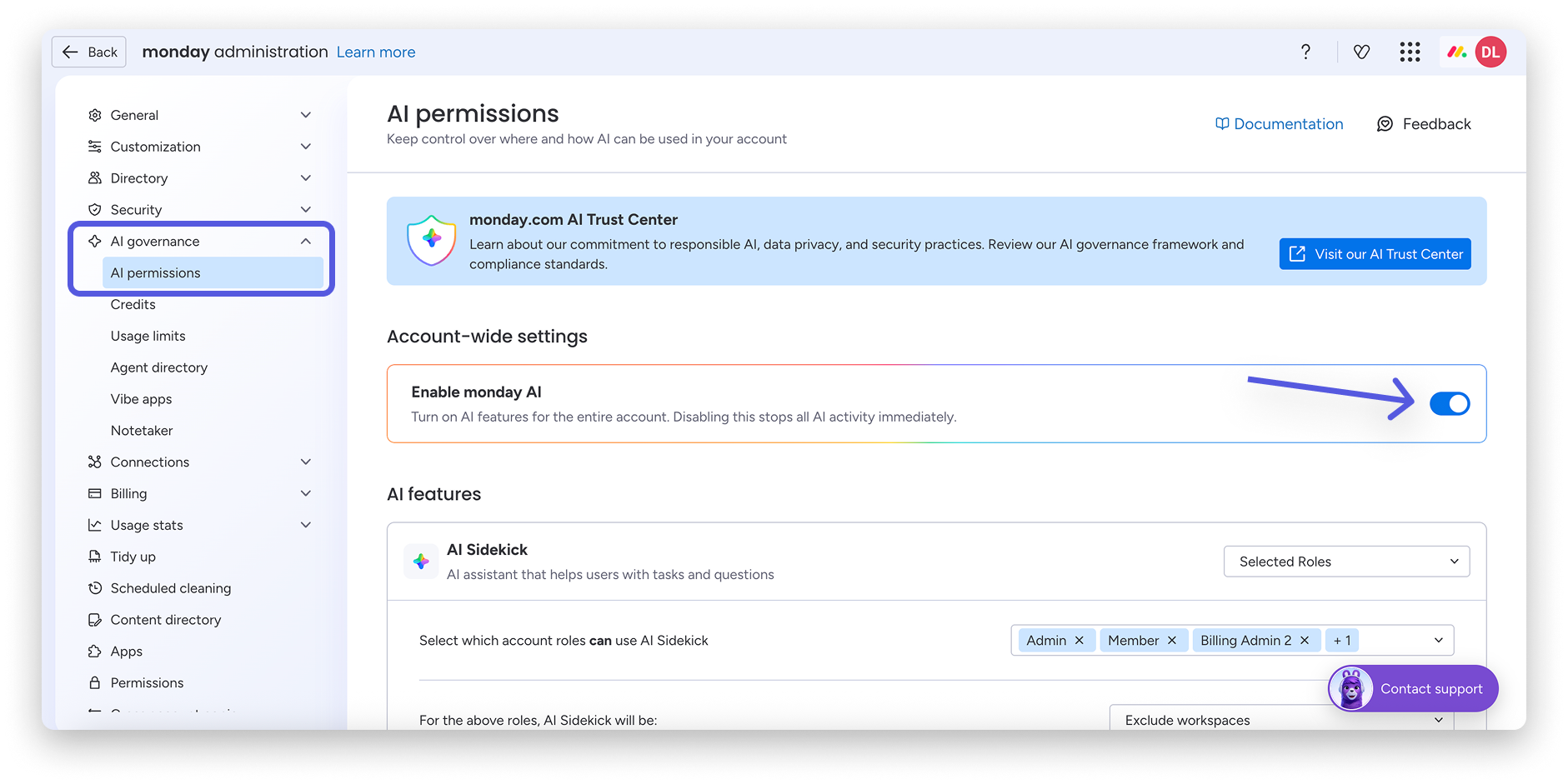1568x784 pixels.
Task: Click Visit our AI Trust Center button
Action: (1375, 254)
